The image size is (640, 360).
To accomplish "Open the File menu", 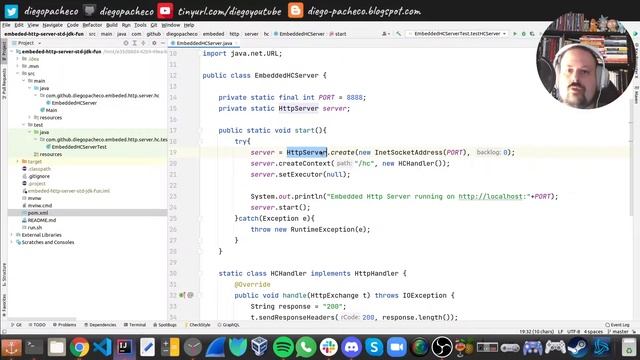I will pyautogui.click(x=6, y=25).
